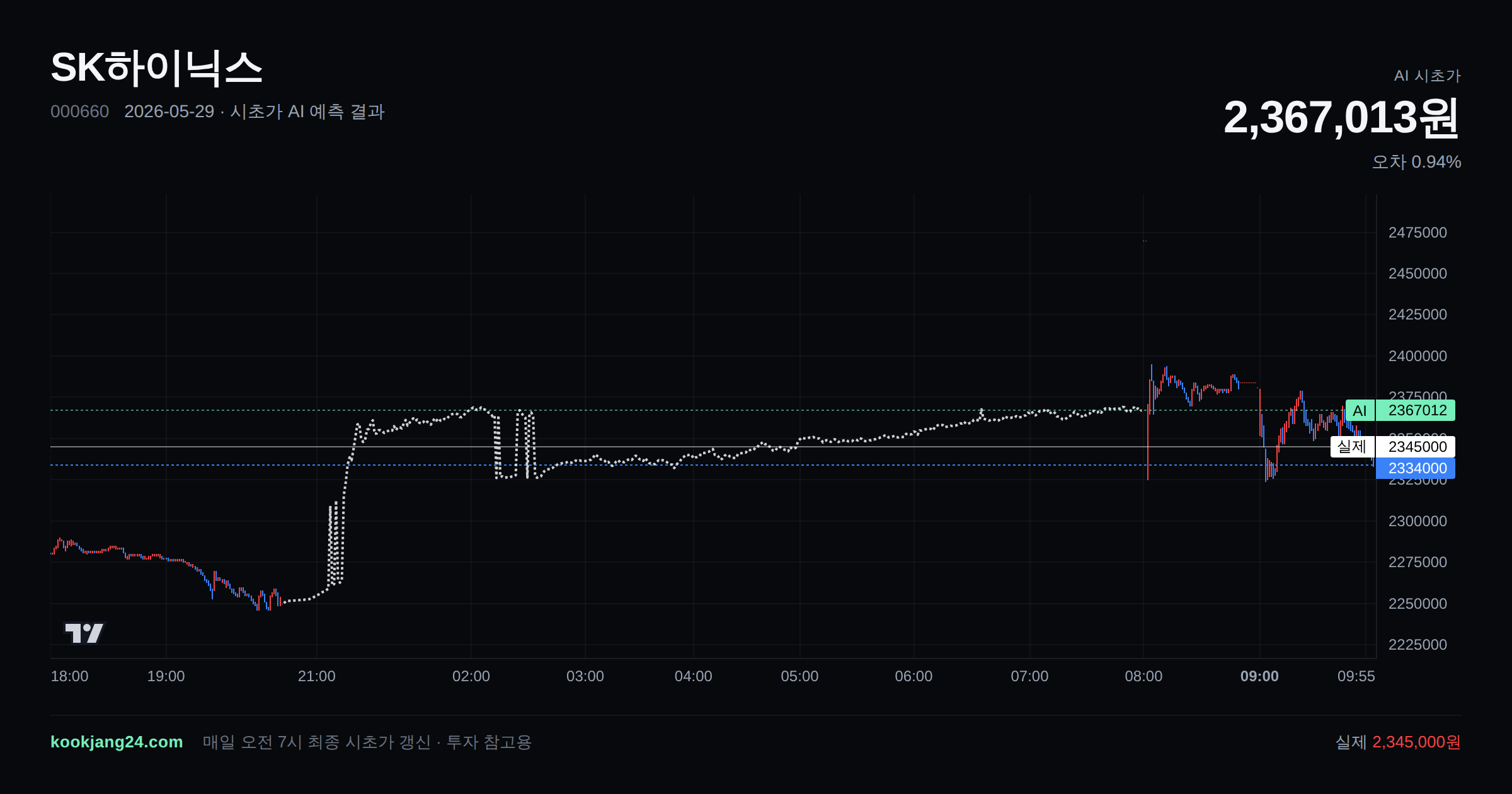Image resolution: width=1512 pixels, height=794 pixels.
Task: Click the 2400000 price axis label
Action: (1417, 356)
